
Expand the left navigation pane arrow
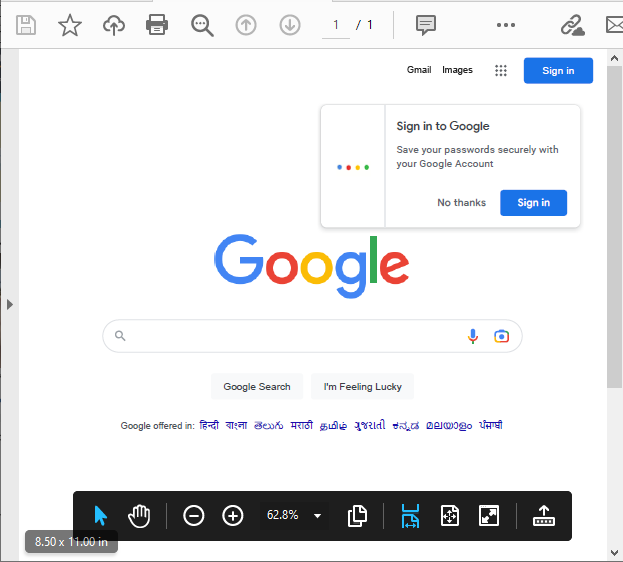tap(10, 305)
